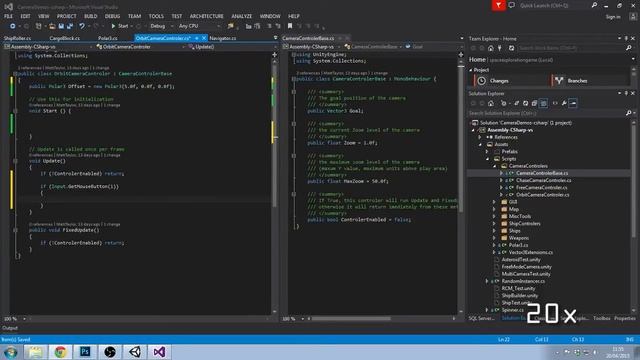Click the Changes link in Team Explorer

499,81
